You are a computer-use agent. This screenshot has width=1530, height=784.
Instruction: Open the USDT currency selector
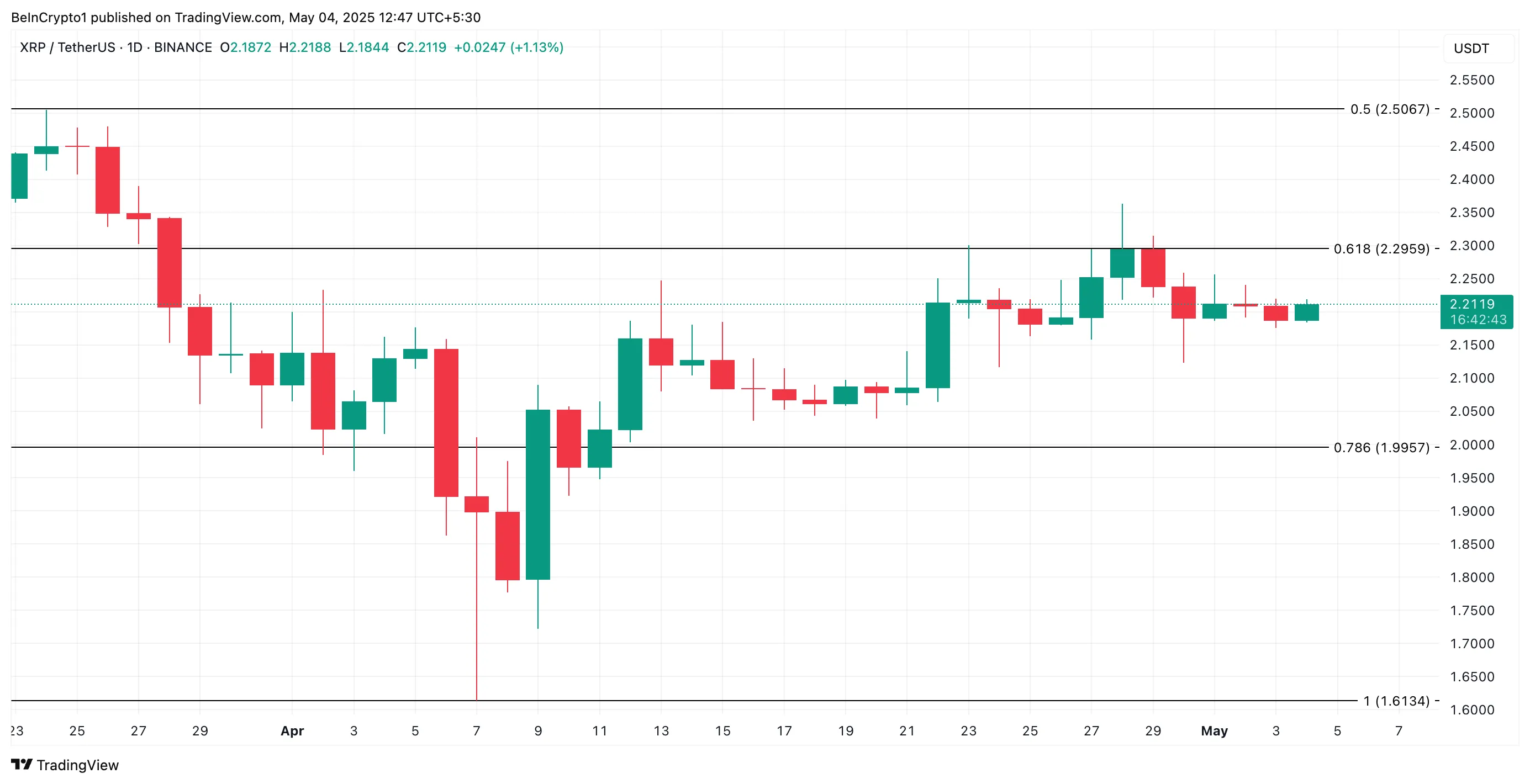[x=1471, y=48]
